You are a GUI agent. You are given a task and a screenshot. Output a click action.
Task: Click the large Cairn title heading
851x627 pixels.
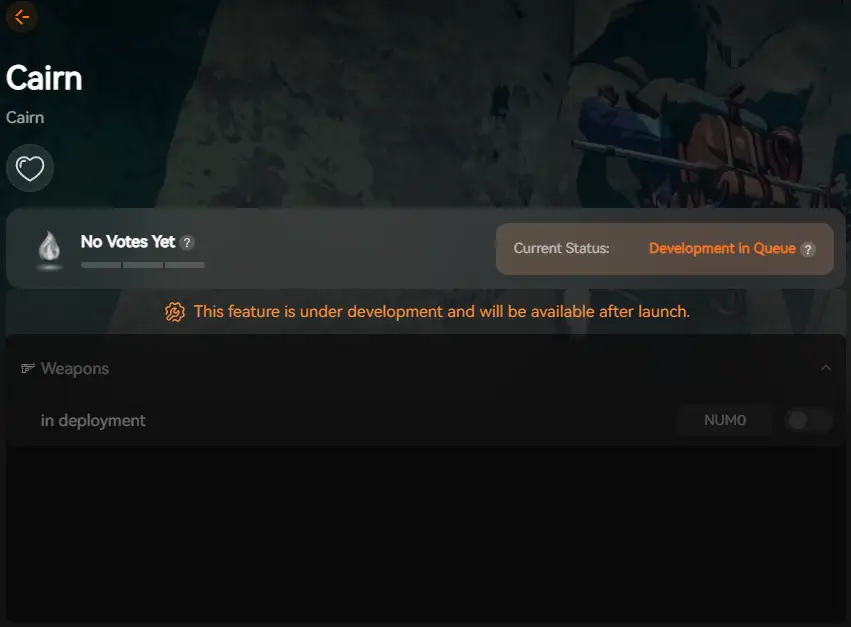[44, 78]
